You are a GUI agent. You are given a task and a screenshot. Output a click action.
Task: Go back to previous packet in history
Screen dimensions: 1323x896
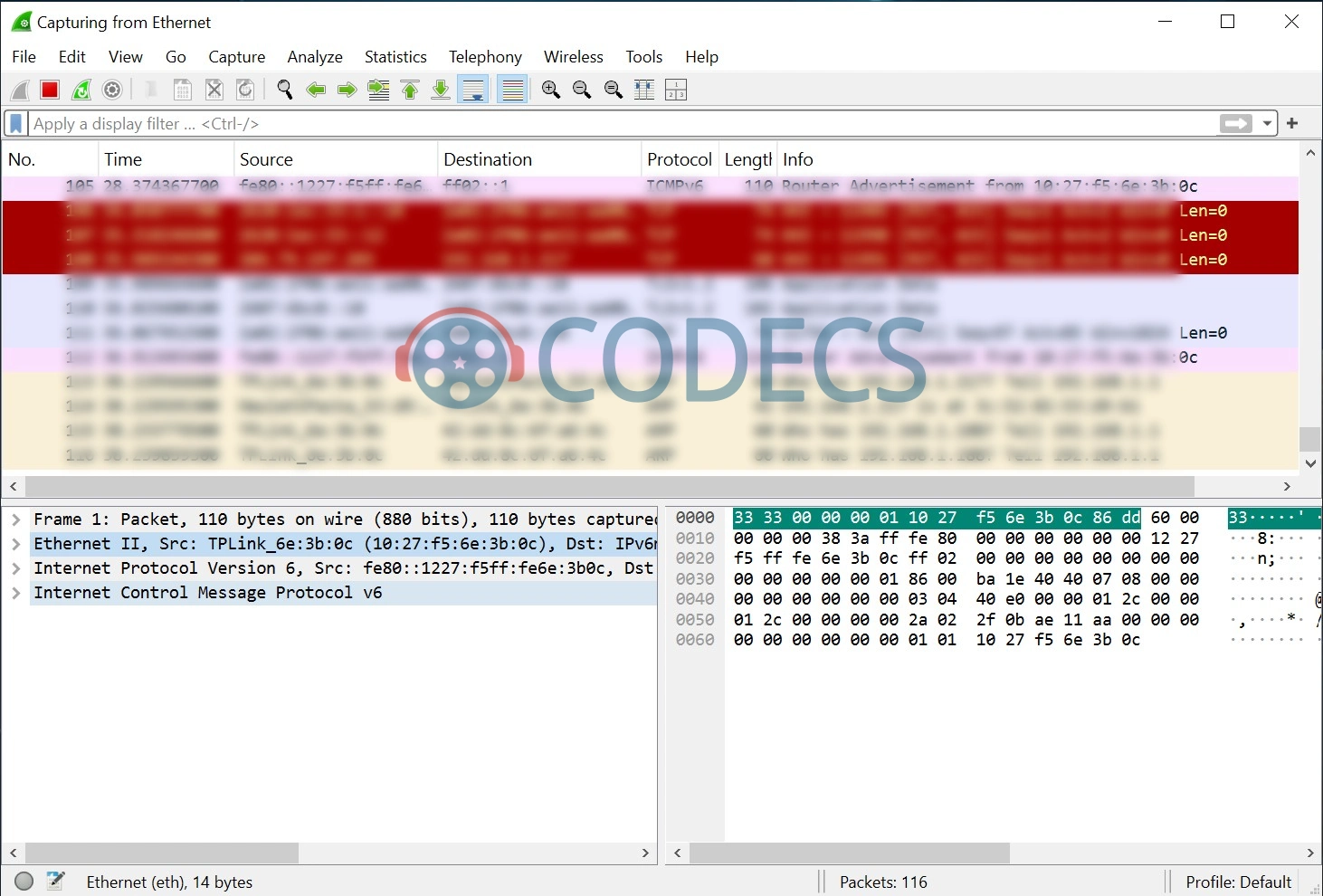(x=316, y=90)
